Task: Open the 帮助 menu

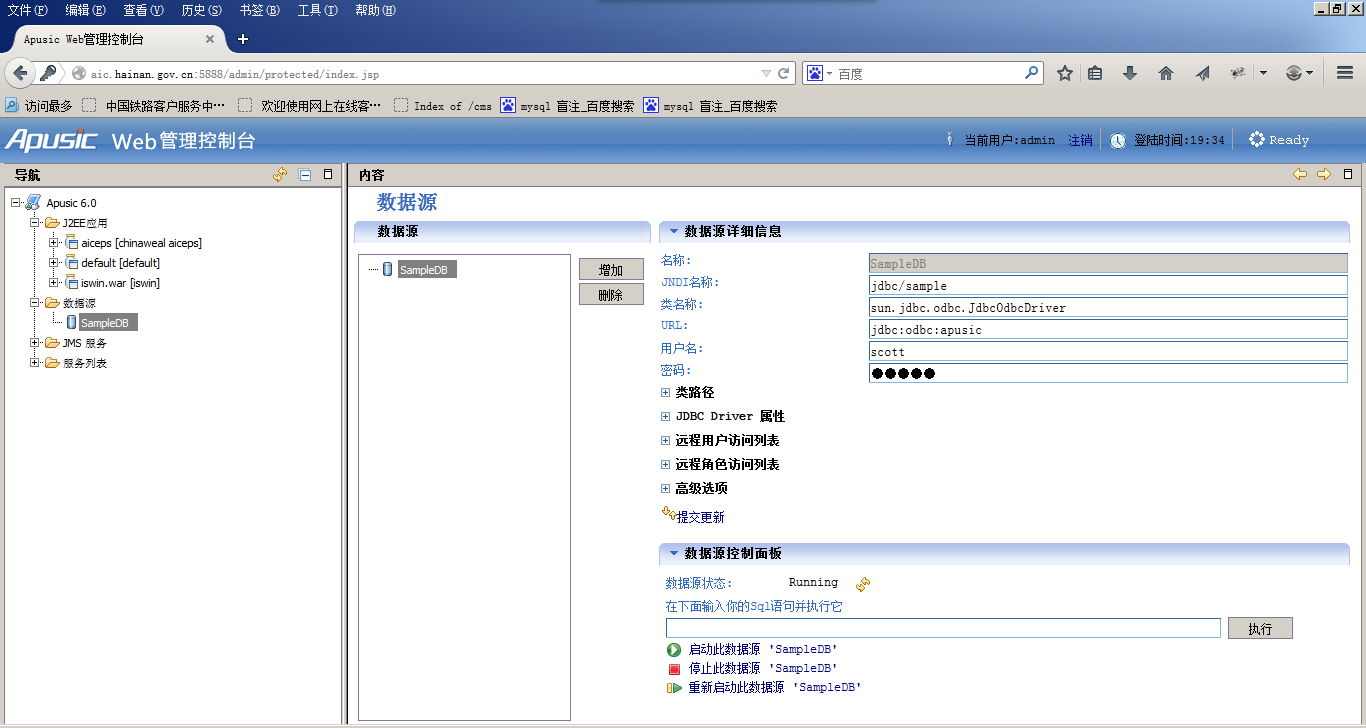Action: (x=375, y=10)
